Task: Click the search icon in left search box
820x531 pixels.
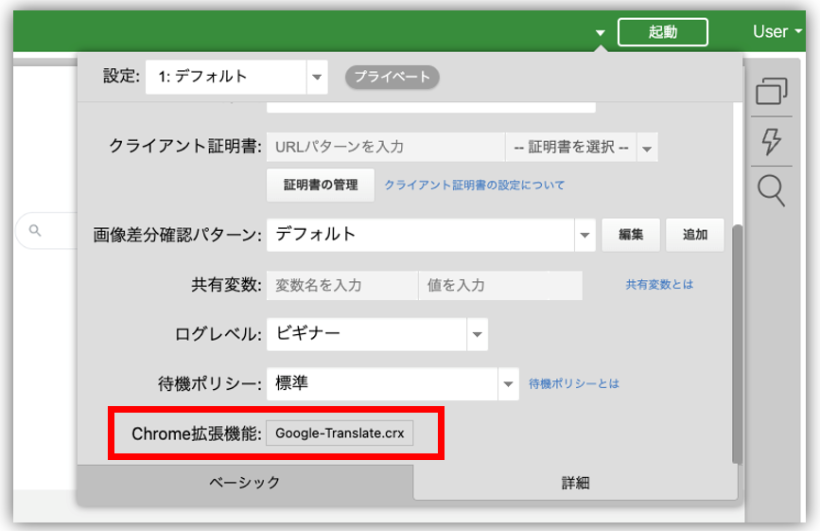Action: pos(35,231)
